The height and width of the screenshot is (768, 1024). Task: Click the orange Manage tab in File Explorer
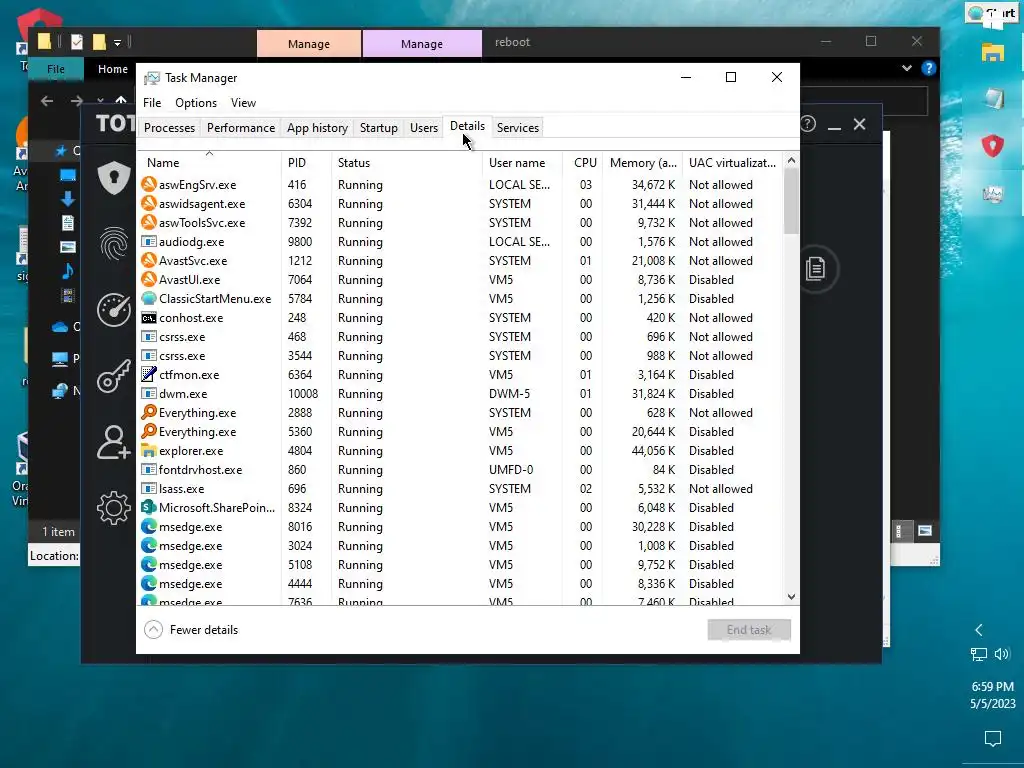(309, 44)
